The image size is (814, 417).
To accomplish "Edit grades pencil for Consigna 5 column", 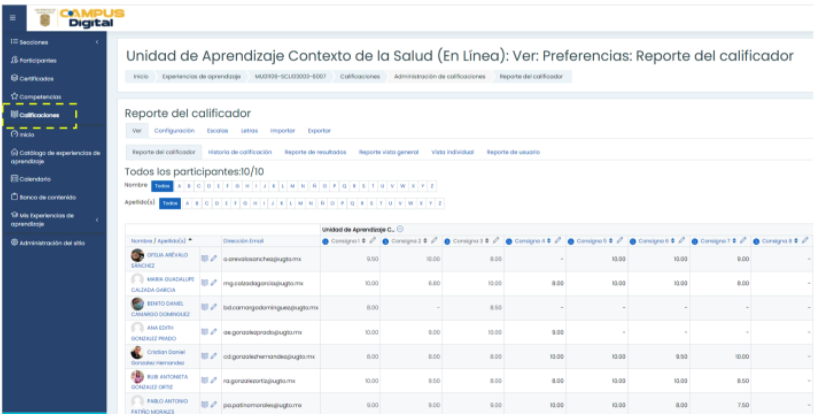I will (619, 241).
